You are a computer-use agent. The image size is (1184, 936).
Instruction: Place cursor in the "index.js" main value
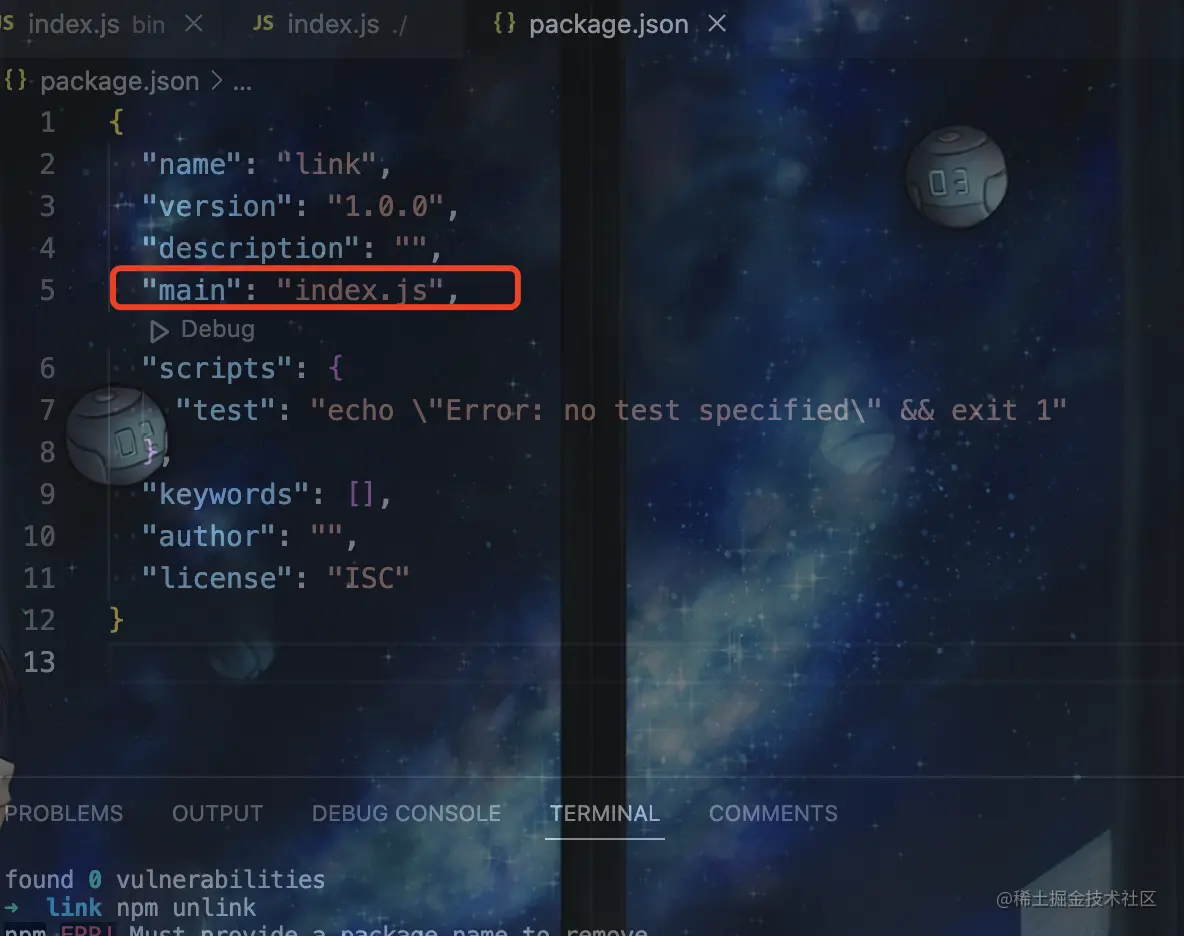coord(359,290)
